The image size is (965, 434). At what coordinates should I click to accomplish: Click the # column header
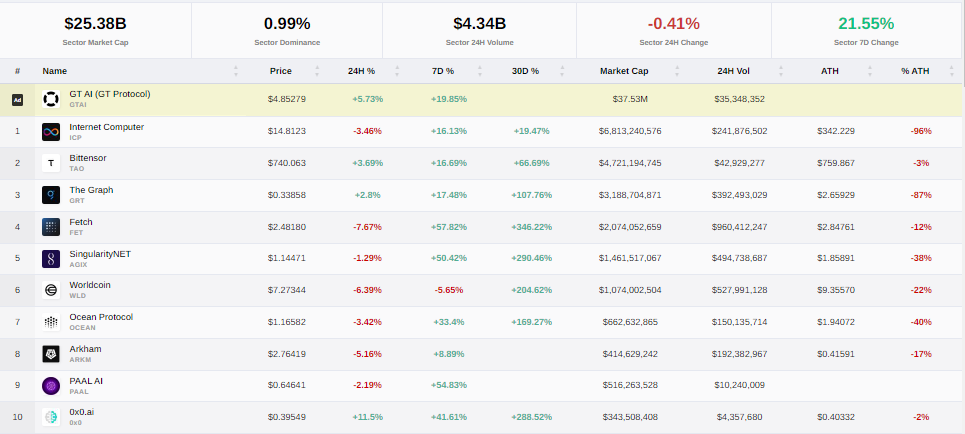(17, 71)
